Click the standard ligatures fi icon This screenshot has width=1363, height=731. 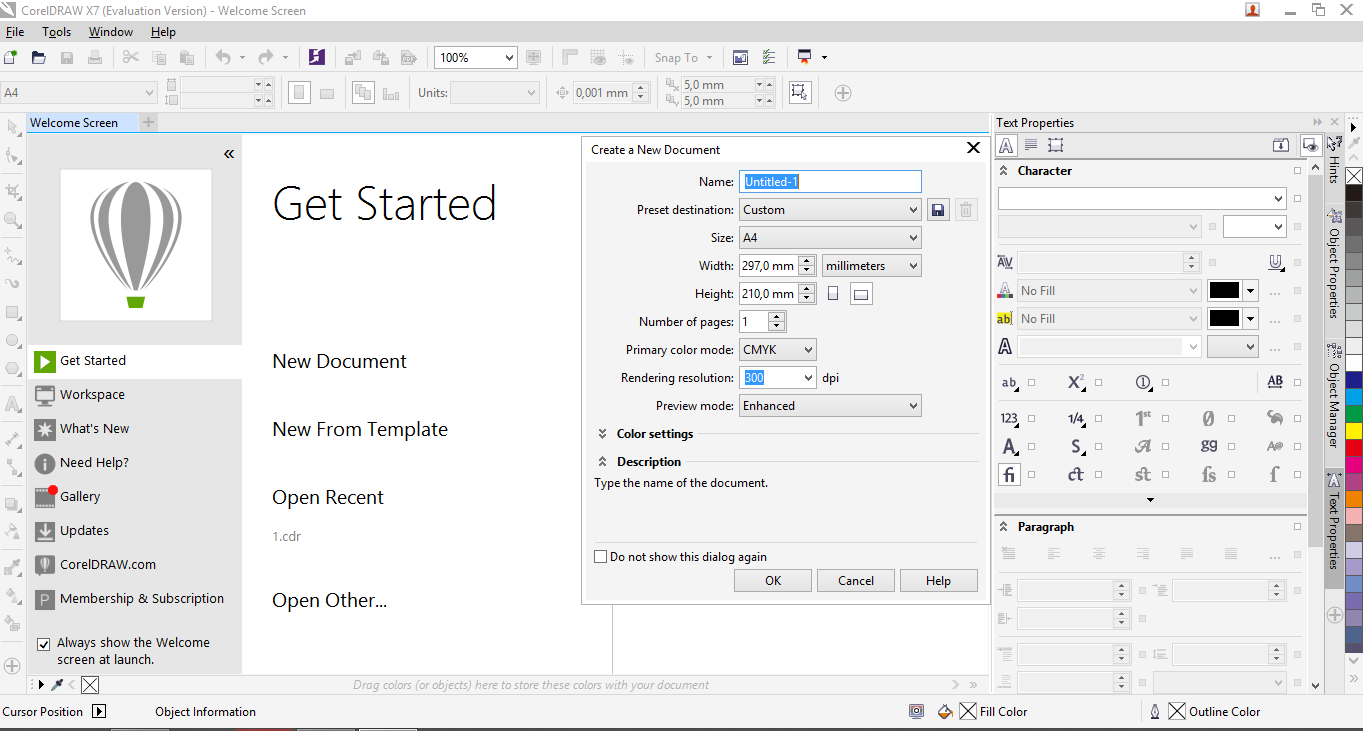coord(1009,475)
